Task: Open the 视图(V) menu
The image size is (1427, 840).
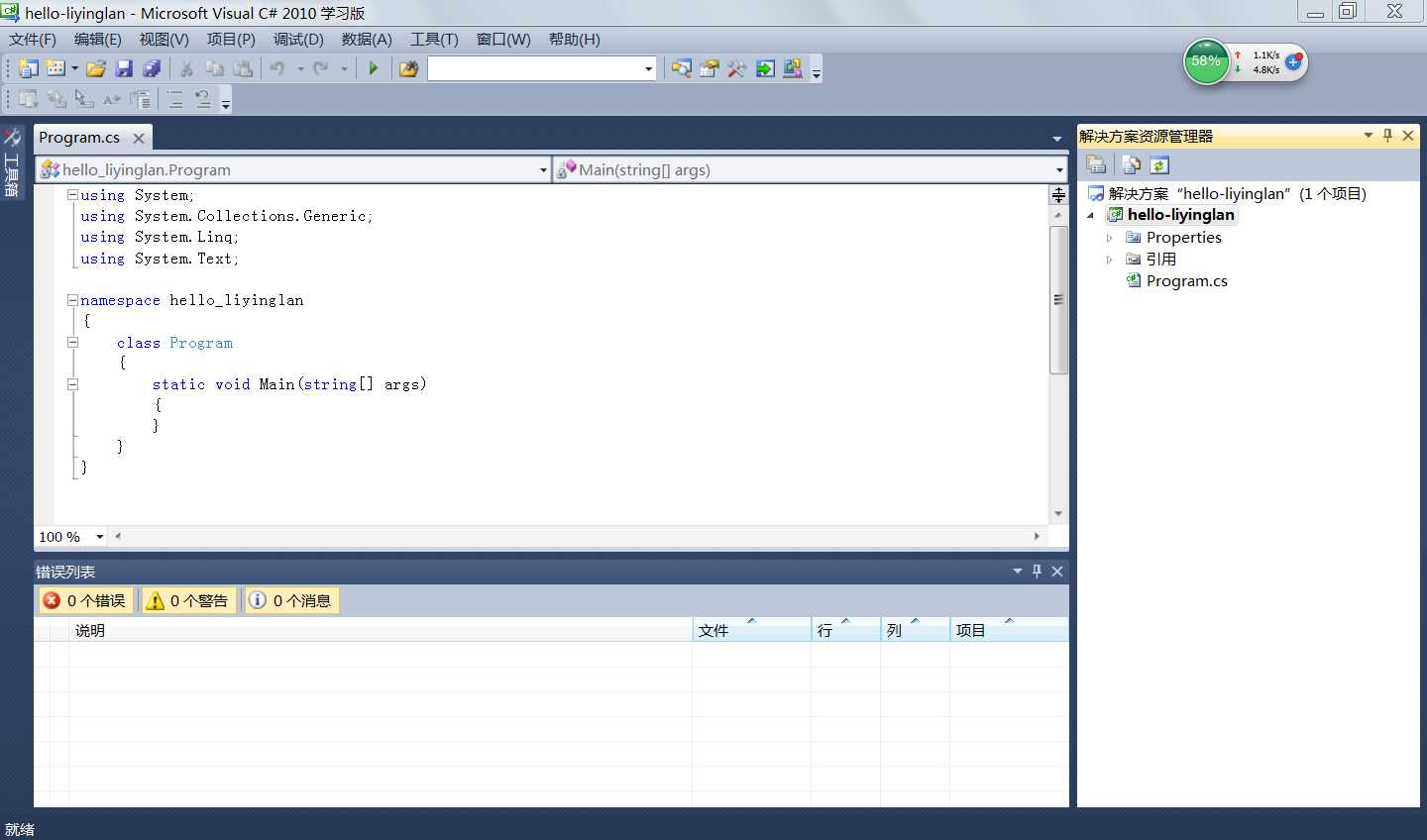Action: tap(165, 40)
